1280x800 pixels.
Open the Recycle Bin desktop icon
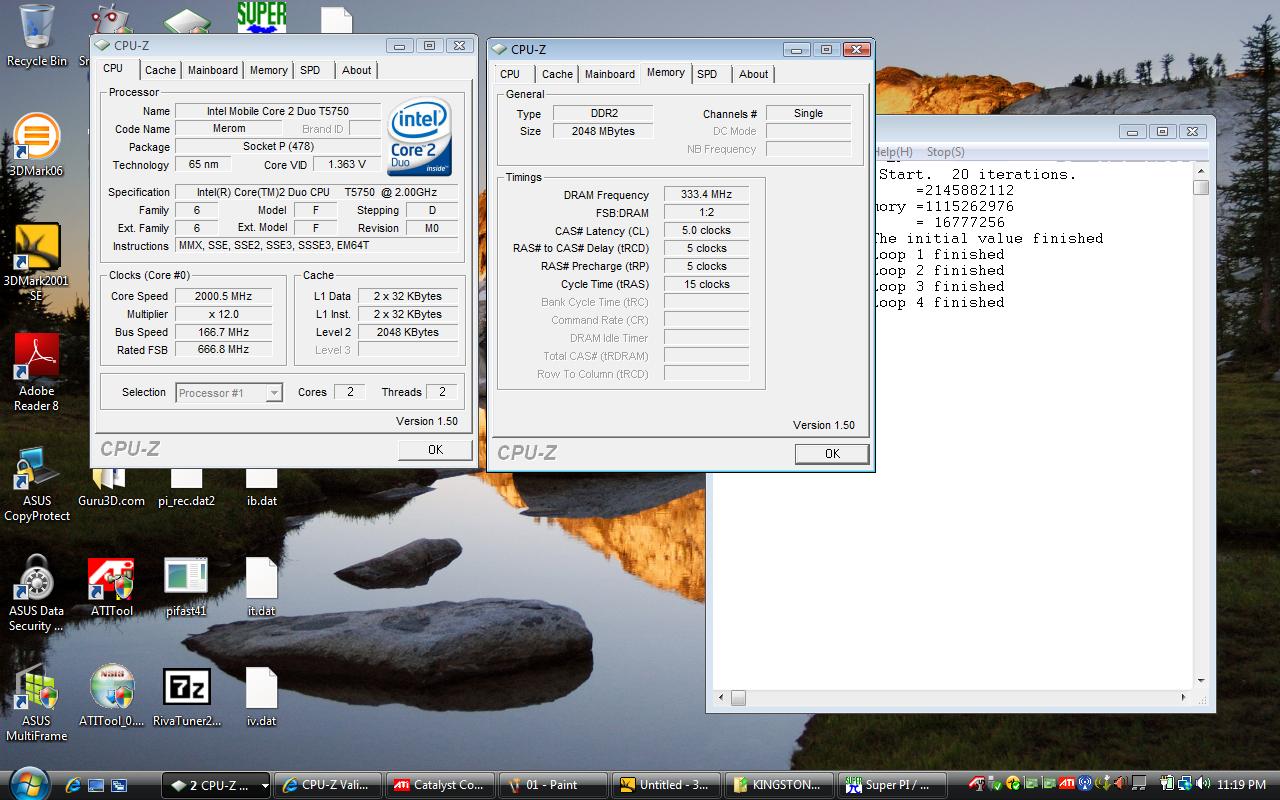37,35
